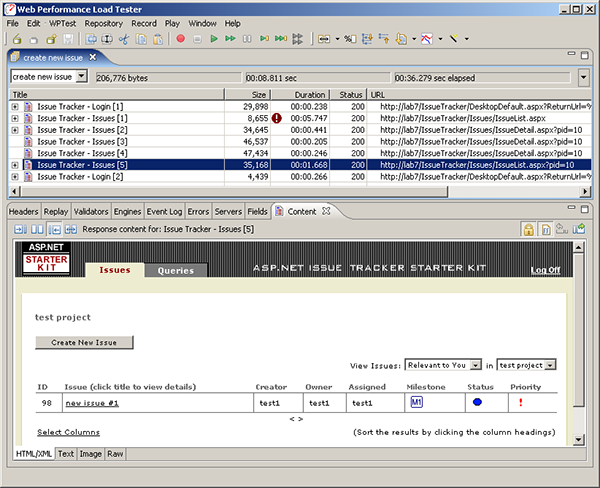Expand the Issue Tracker - Issues [2] row
The height and width of the screenshot is (488, 600).
pyautogui.click(x=15, y=130)
